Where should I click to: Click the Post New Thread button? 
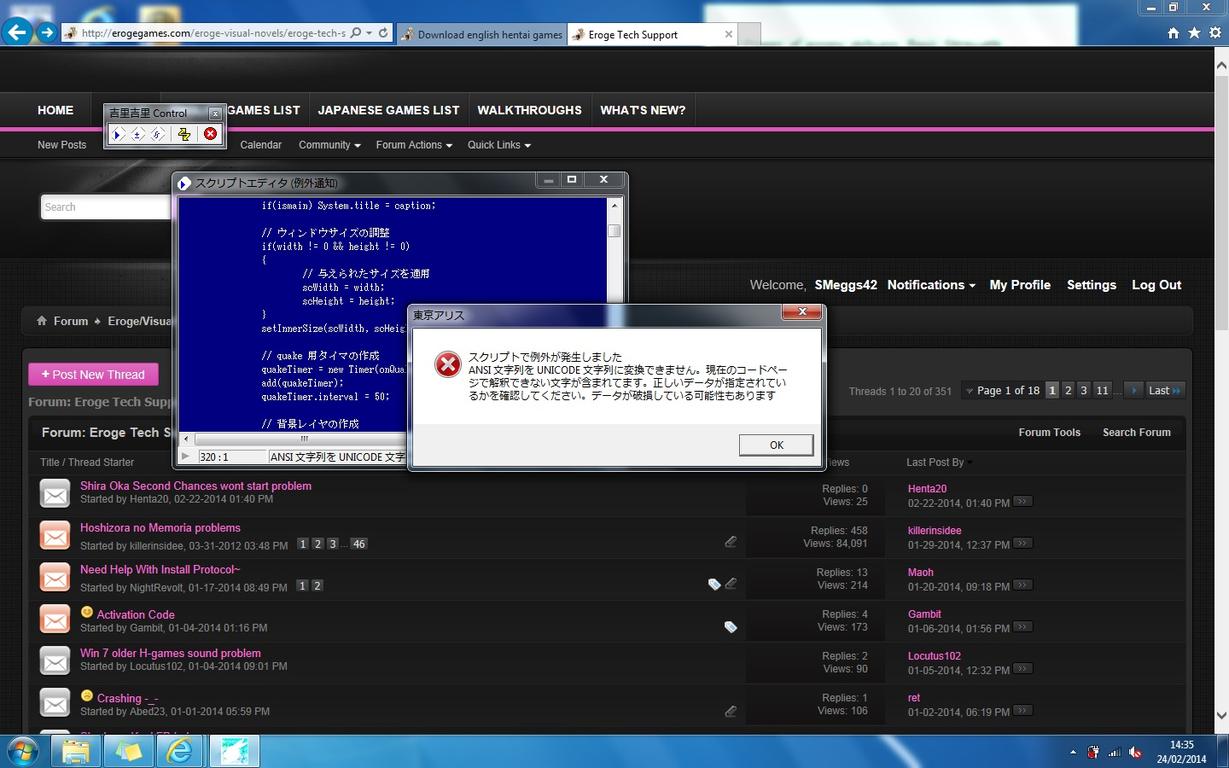click(93, 374)
